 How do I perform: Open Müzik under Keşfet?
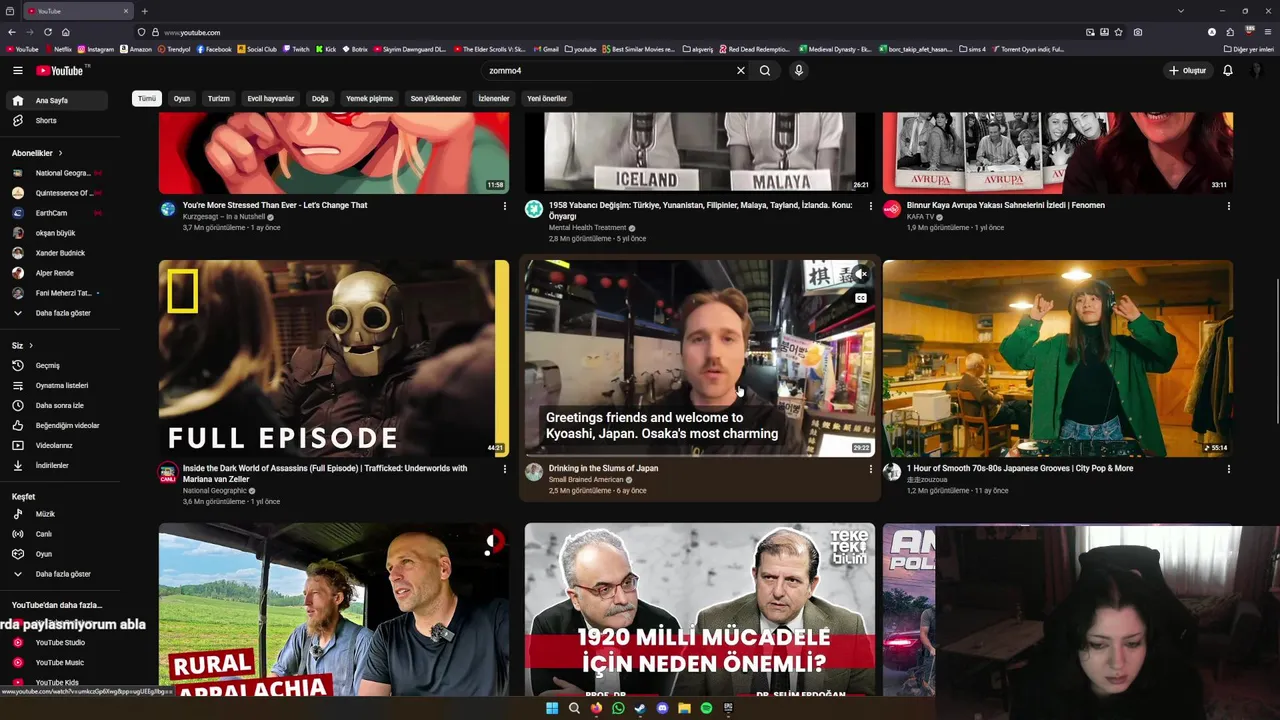click(x=56, y=514)
